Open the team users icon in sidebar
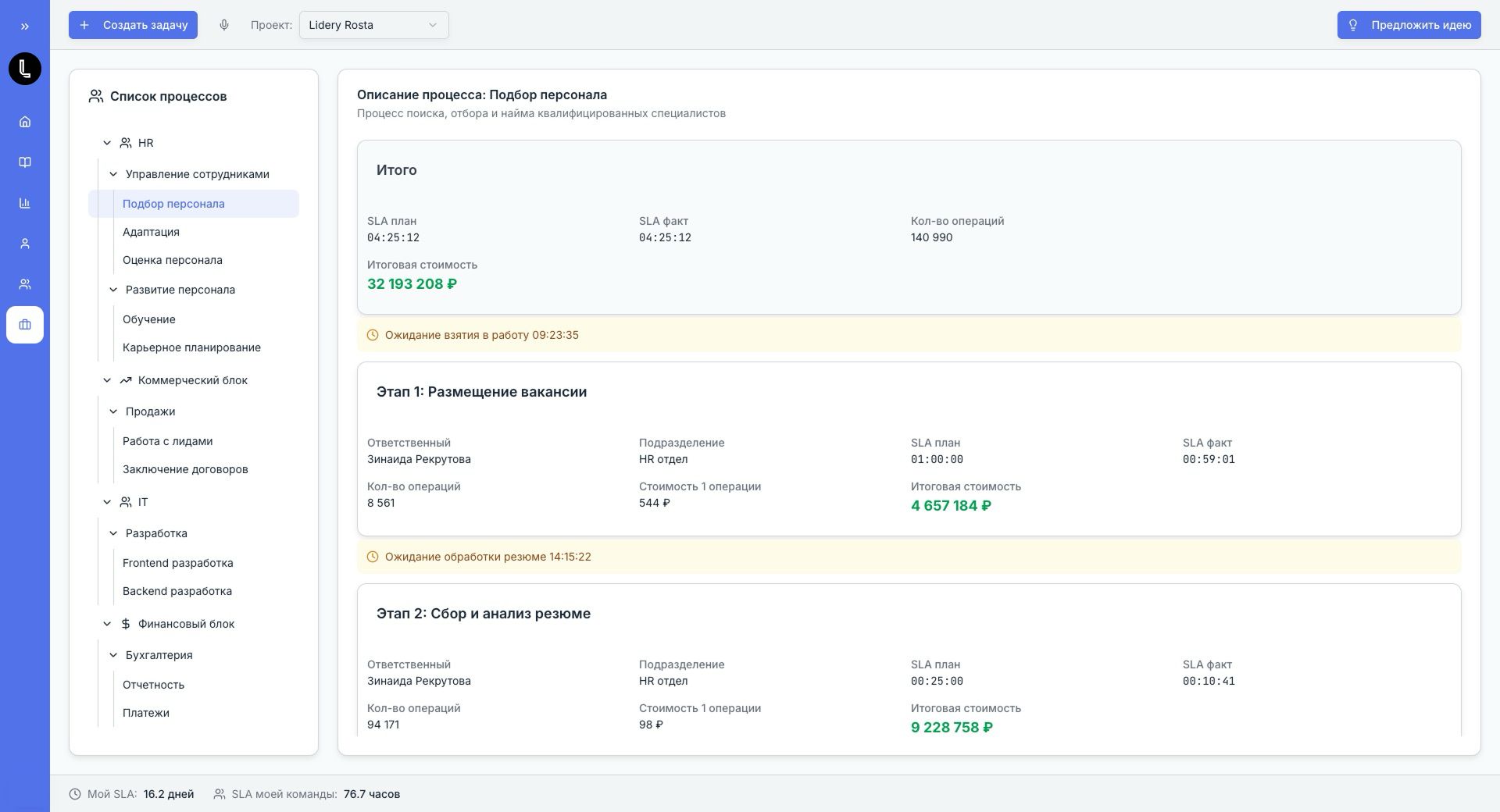The height and width of the screenshot is (812, 1500). [25, 284]
